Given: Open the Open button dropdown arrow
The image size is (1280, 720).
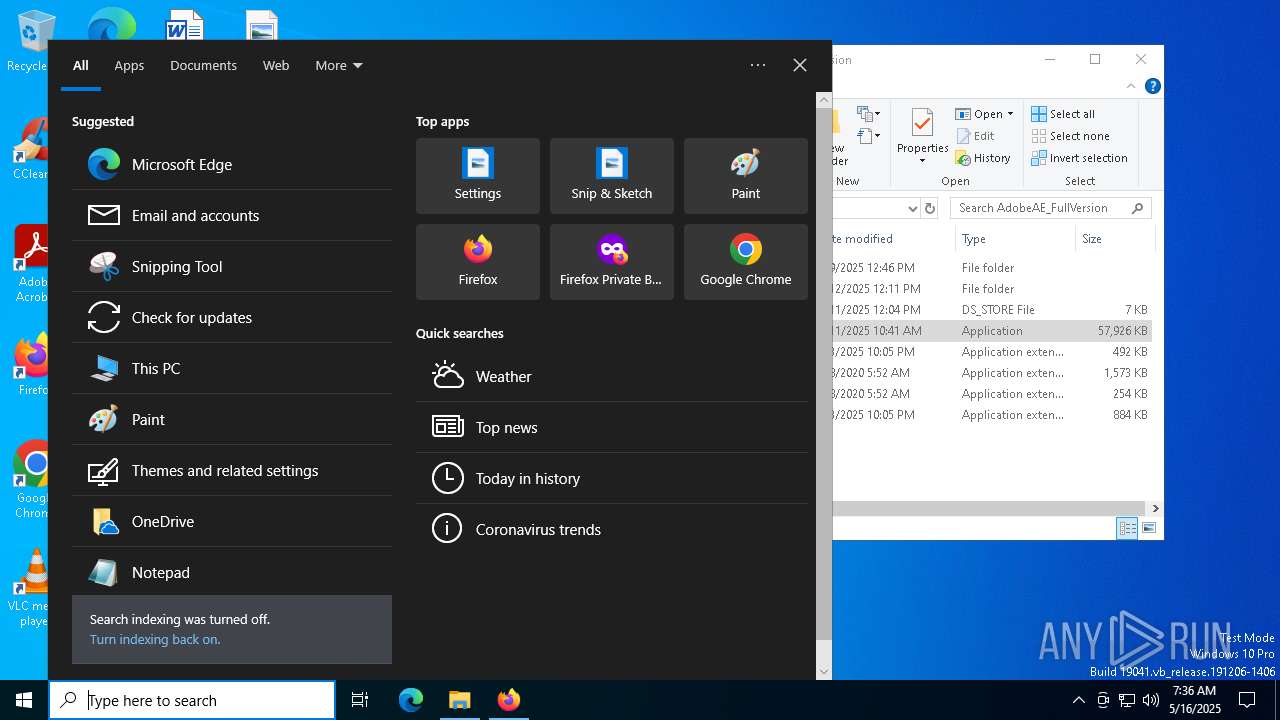Looking at the screenshot, I should tap(1010, 114).
